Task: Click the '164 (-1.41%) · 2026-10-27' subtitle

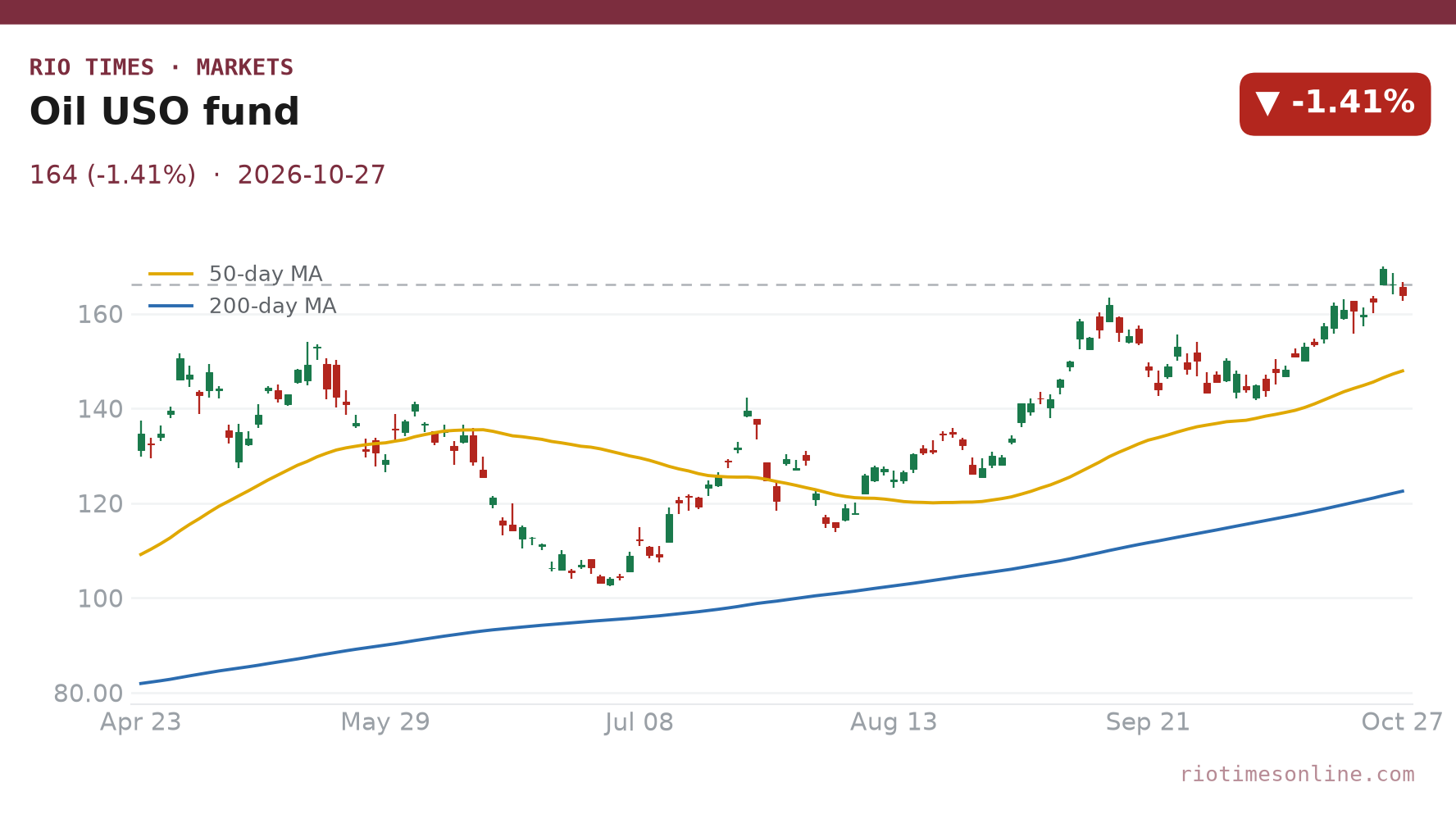Action: (x=207, y=175)
